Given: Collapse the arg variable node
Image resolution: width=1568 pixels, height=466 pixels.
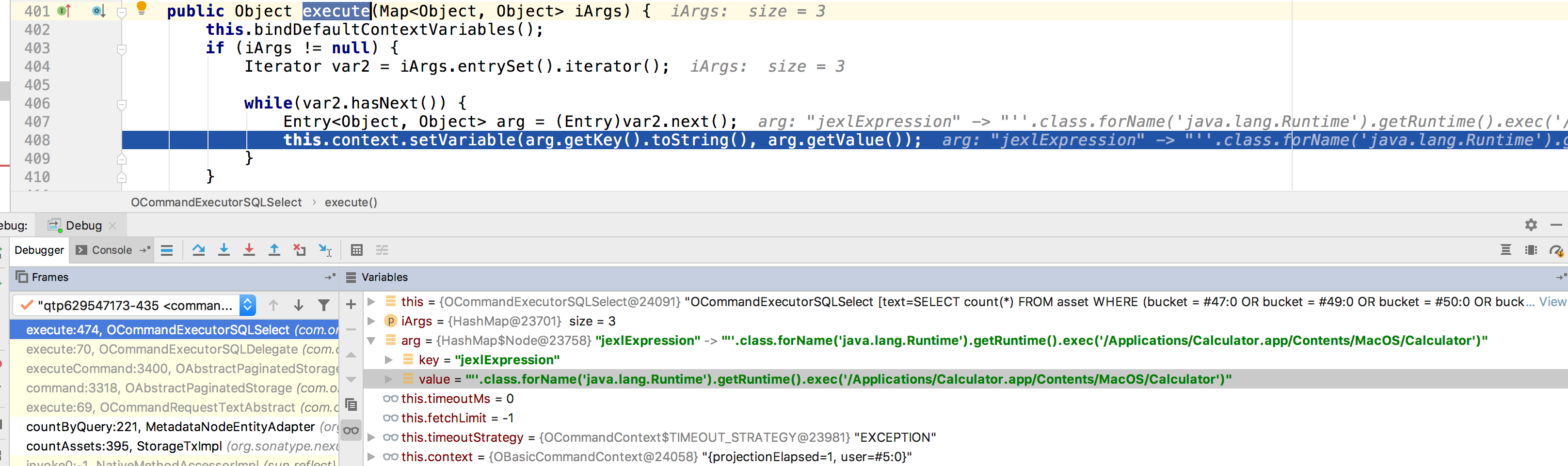Looking at the screenshot, I should 371,341.
